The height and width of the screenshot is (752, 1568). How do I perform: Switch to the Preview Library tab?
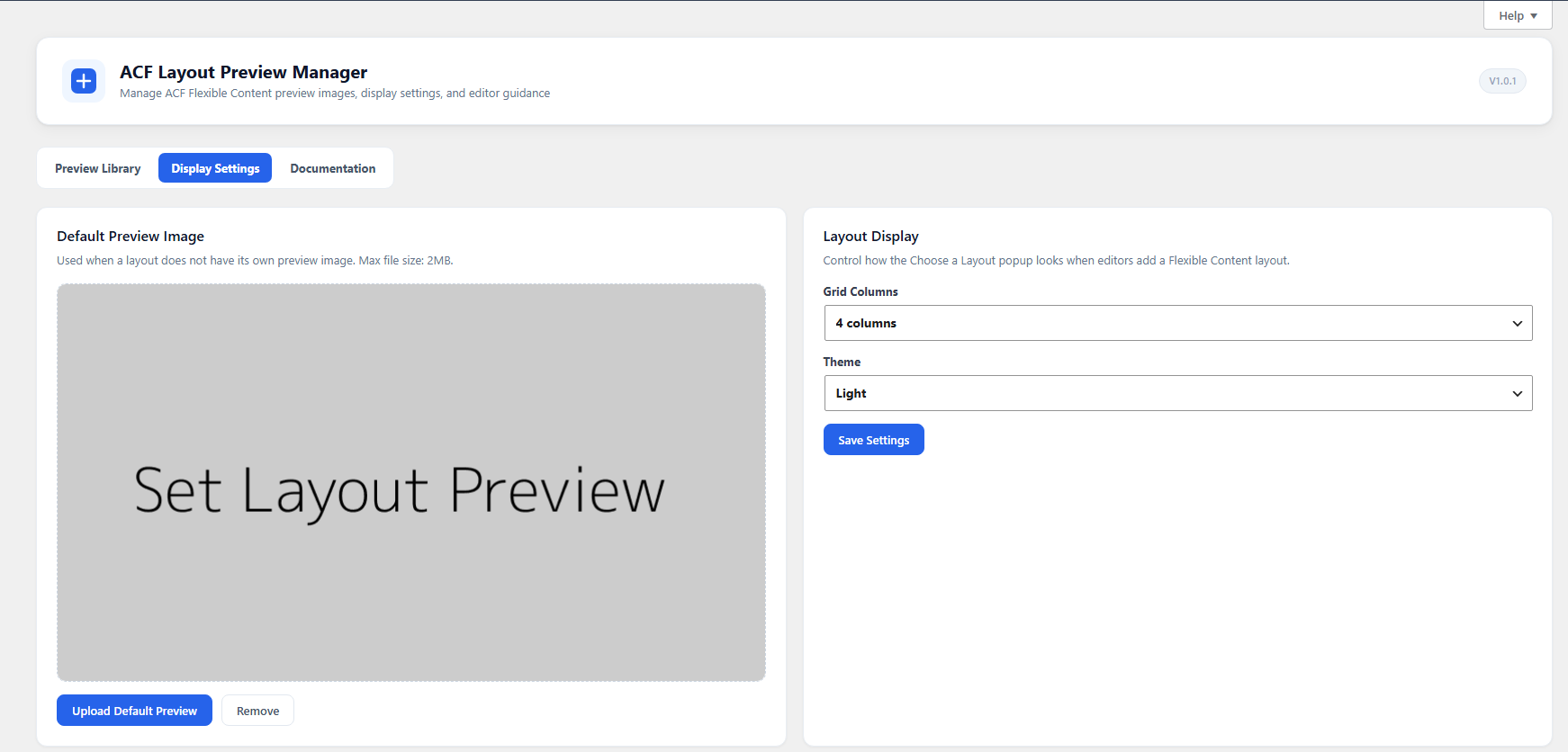click(x=98, y=168)
